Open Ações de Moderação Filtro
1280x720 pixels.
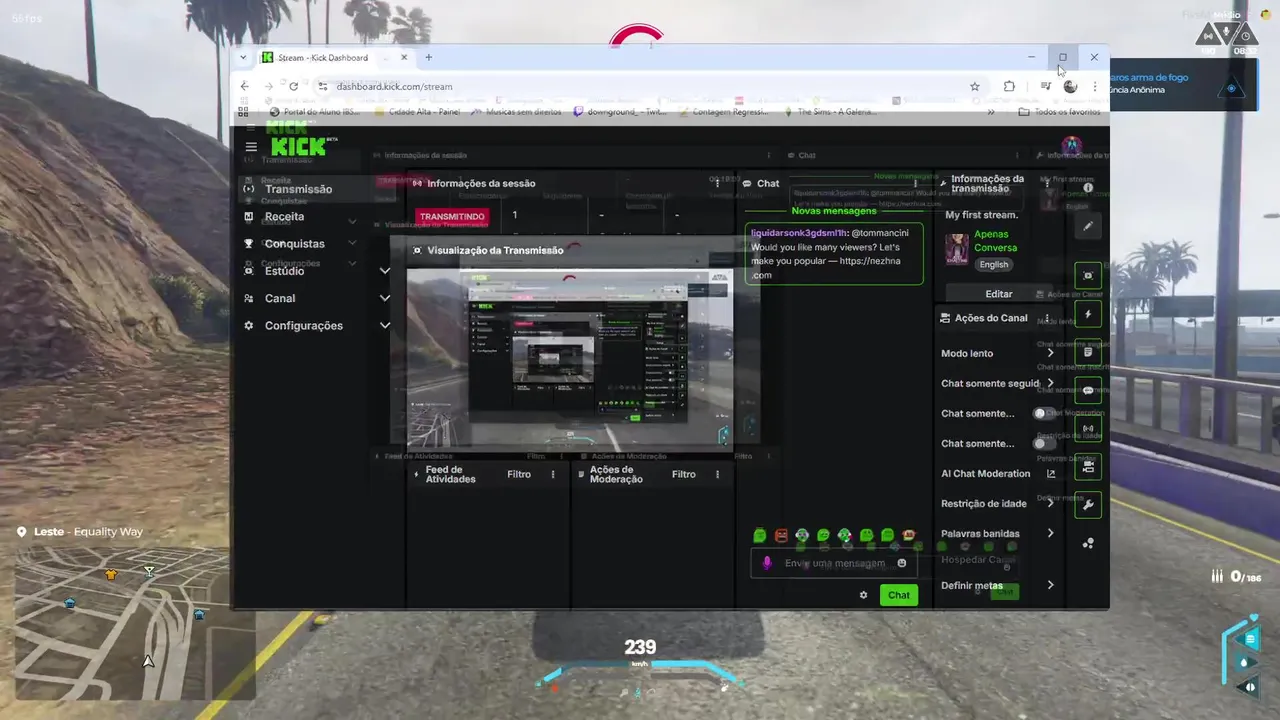point(683,474)
